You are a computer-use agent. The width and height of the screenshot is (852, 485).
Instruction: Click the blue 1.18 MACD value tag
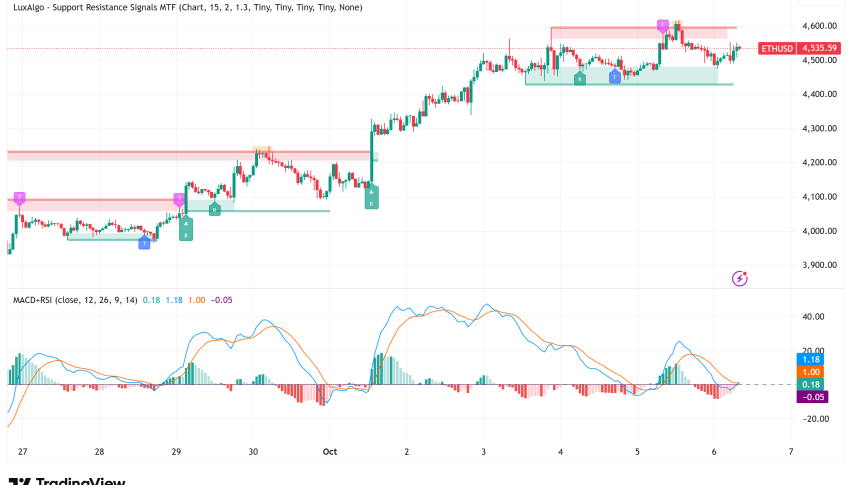(811, 358)
